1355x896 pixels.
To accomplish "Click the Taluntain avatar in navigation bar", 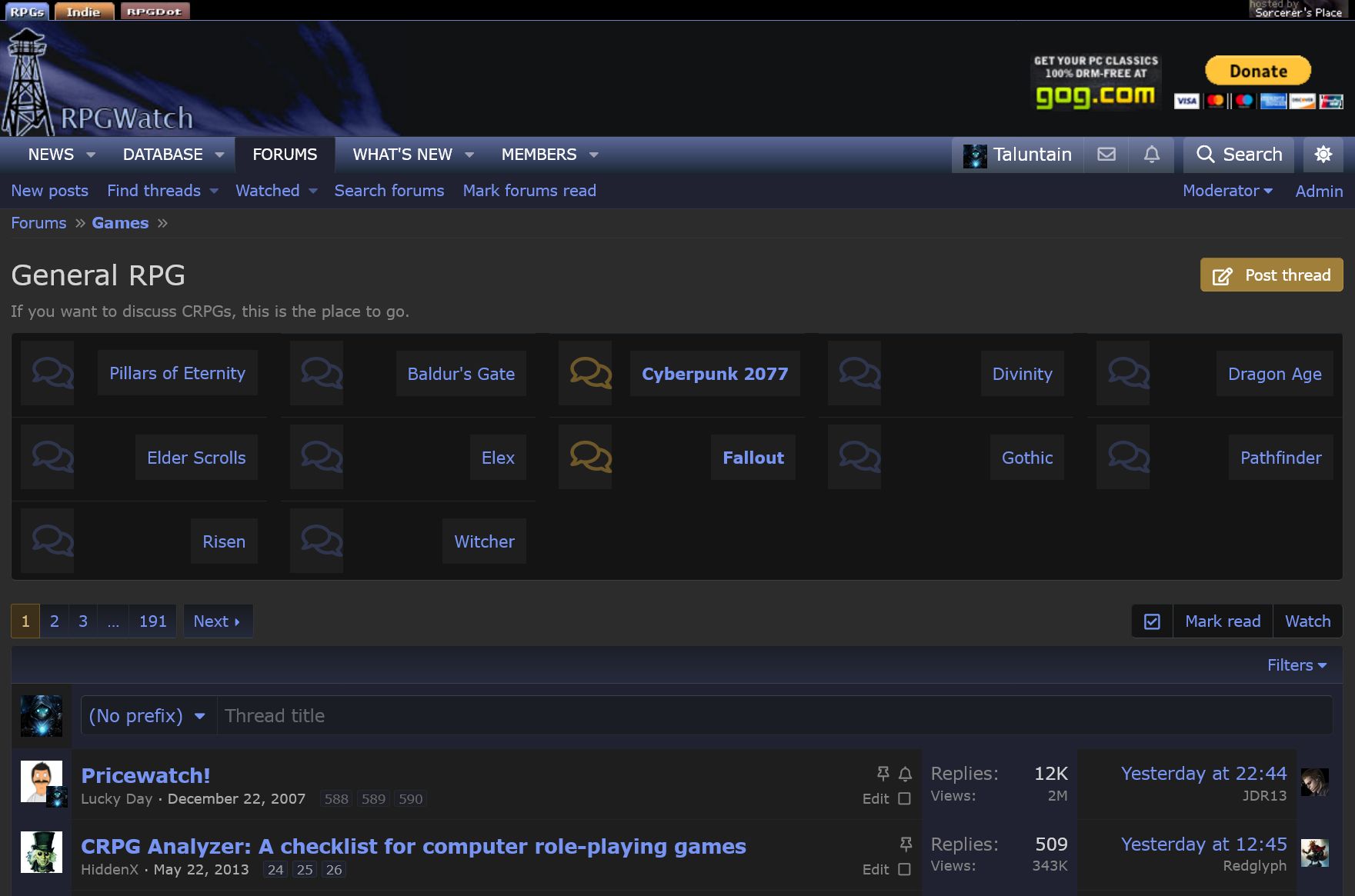I will 975,155.
